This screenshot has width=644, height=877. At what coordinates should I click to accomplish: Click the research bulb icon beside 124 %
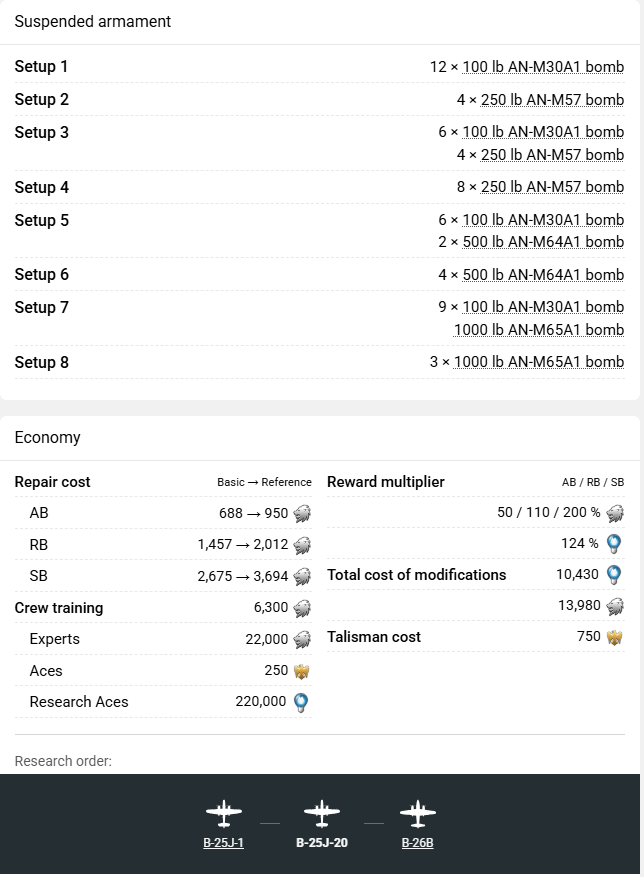pos(614,544)
